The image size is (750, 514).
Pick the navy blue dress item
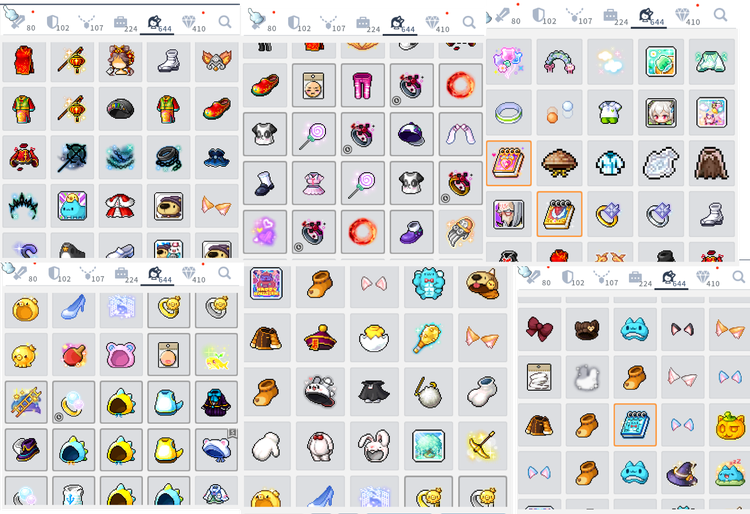217,157
